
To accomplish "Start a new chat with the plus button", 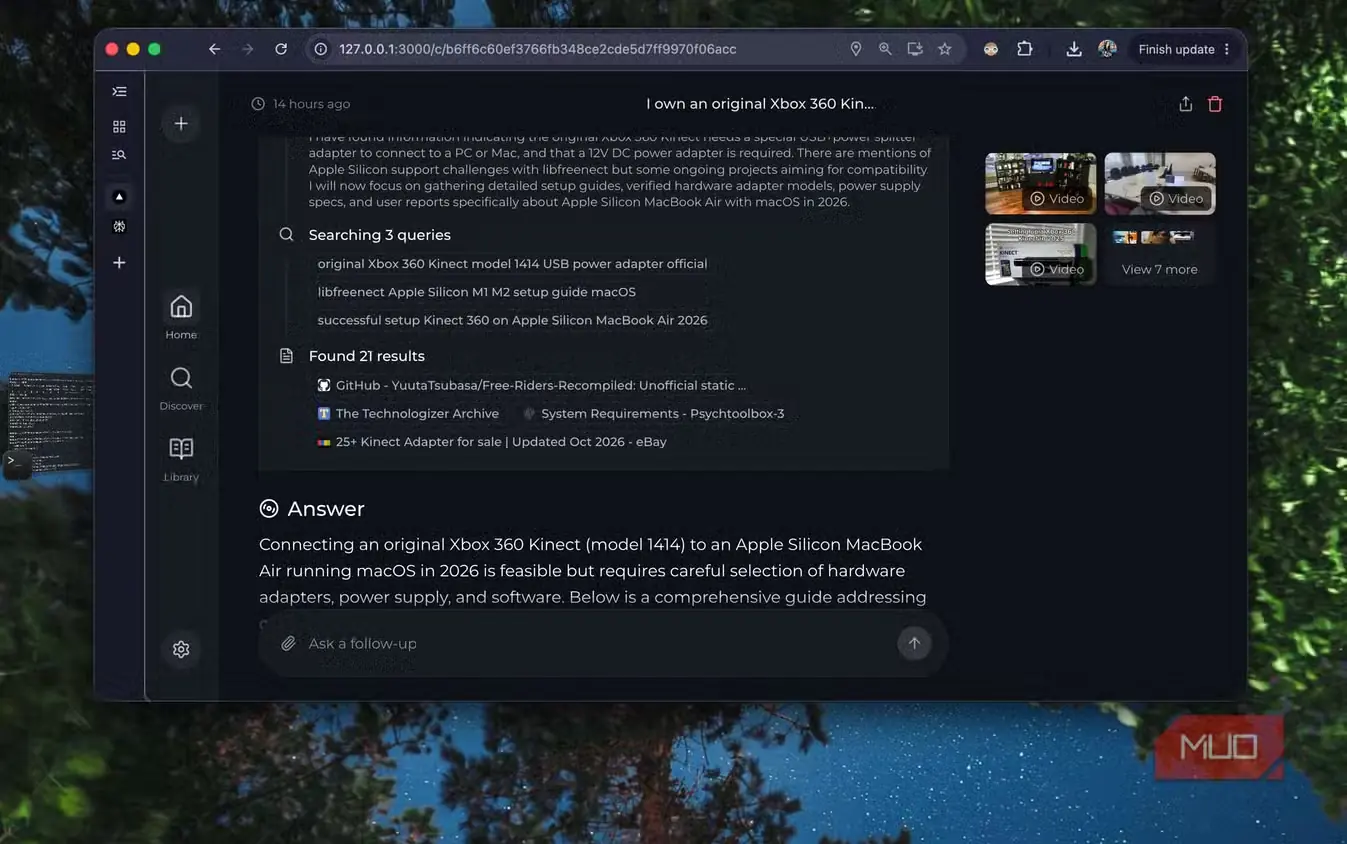I will coord(181,123).
